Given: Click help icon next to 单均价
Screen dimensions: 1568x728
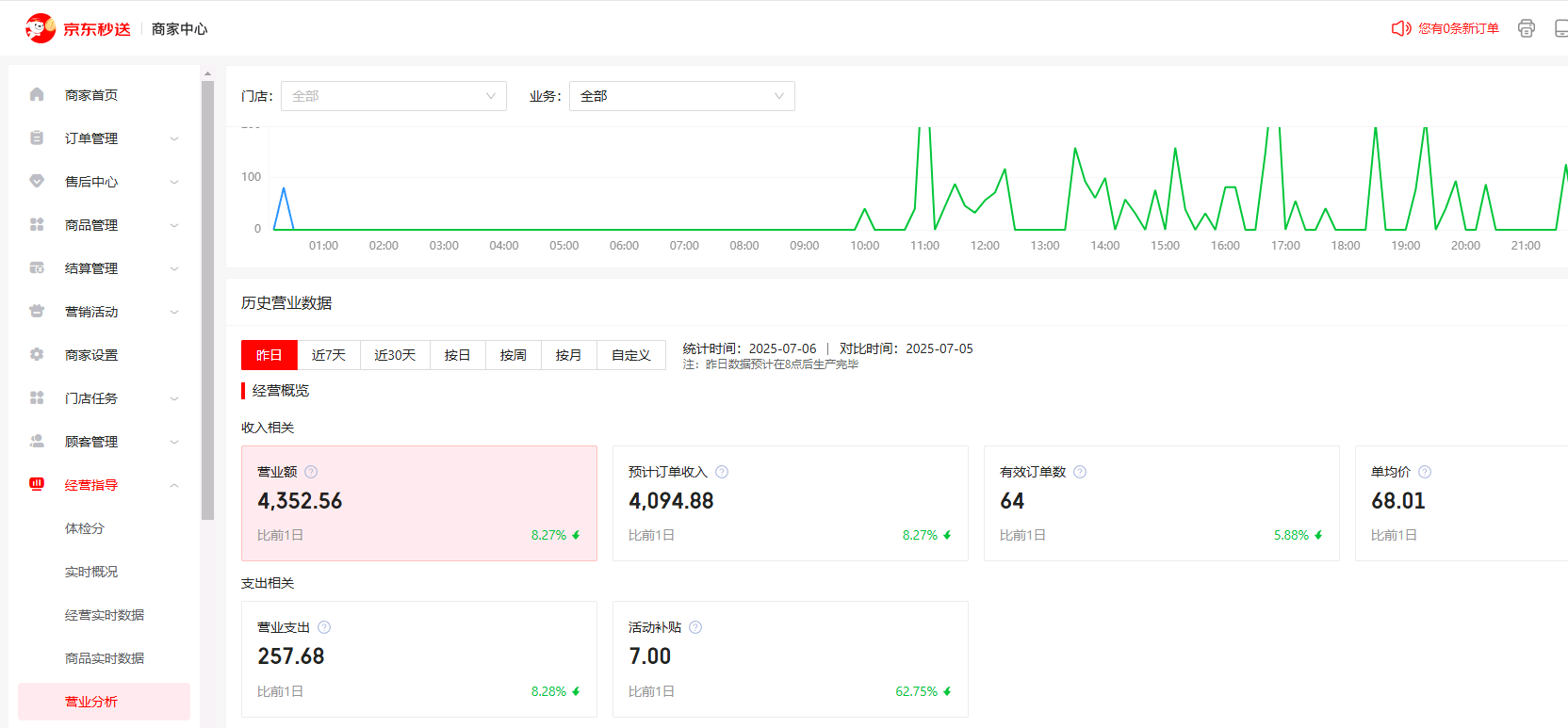Looking at the screenshot, I should (x=1425, y=472).
